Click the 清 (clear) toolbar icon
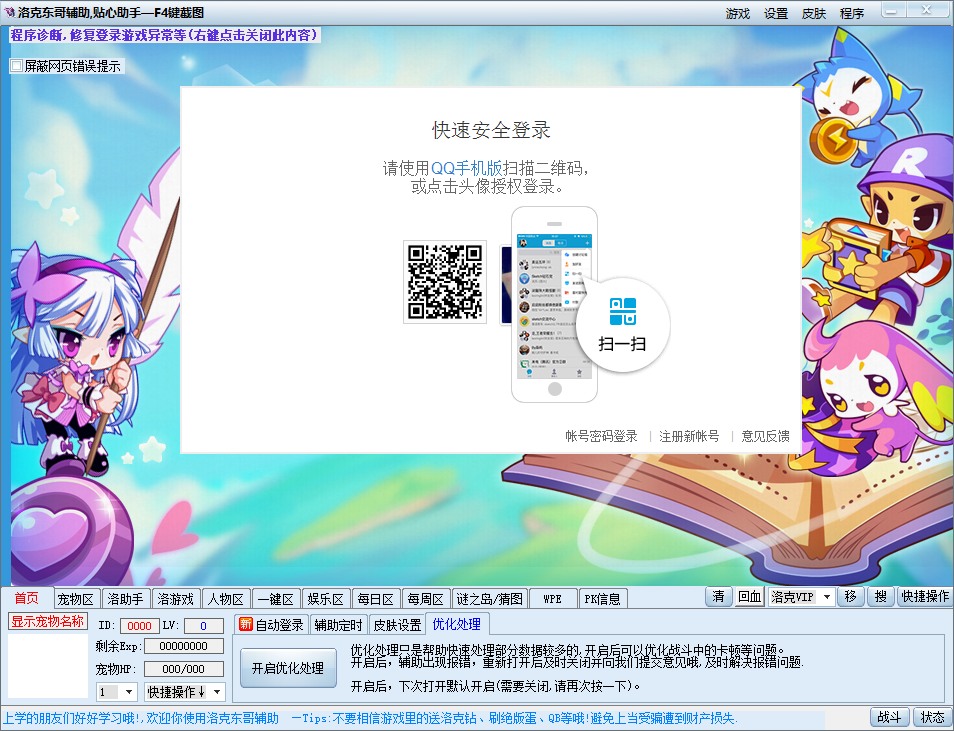 (717, 597)
